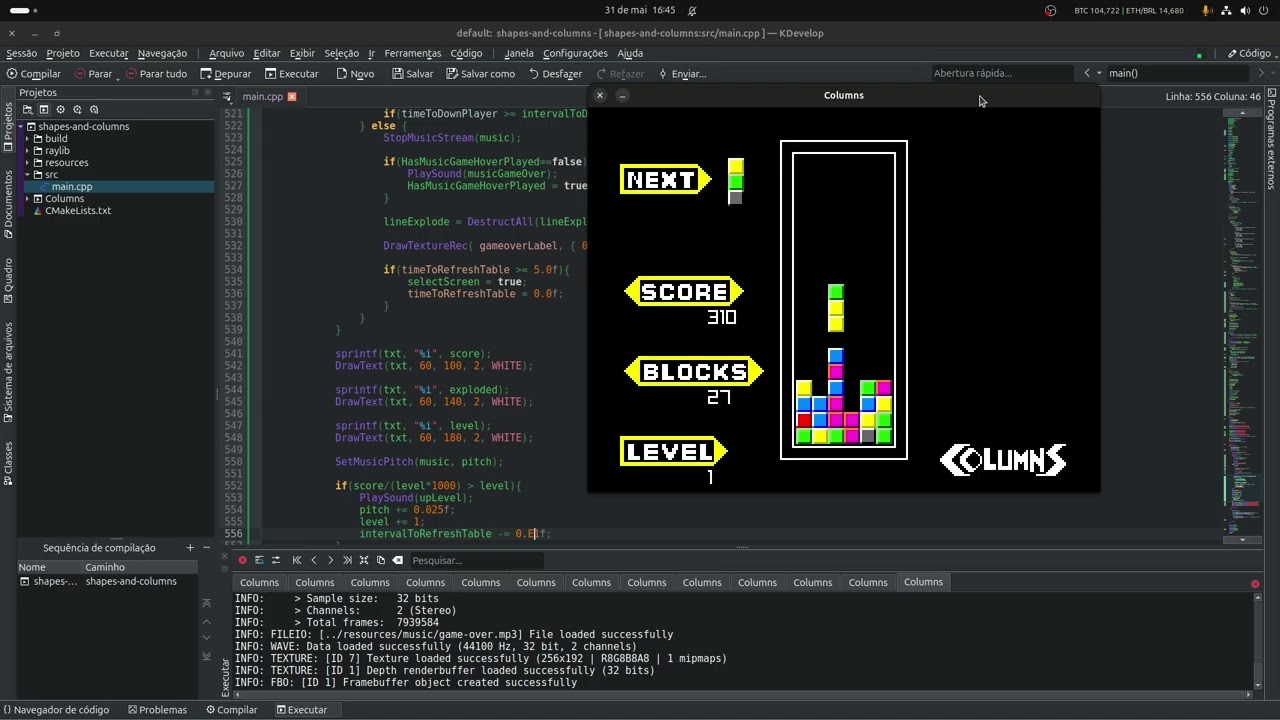Jump to first item in output toolbar
Screen dimensions: 1280x720
pyautogui.click(x=297, y=560)
